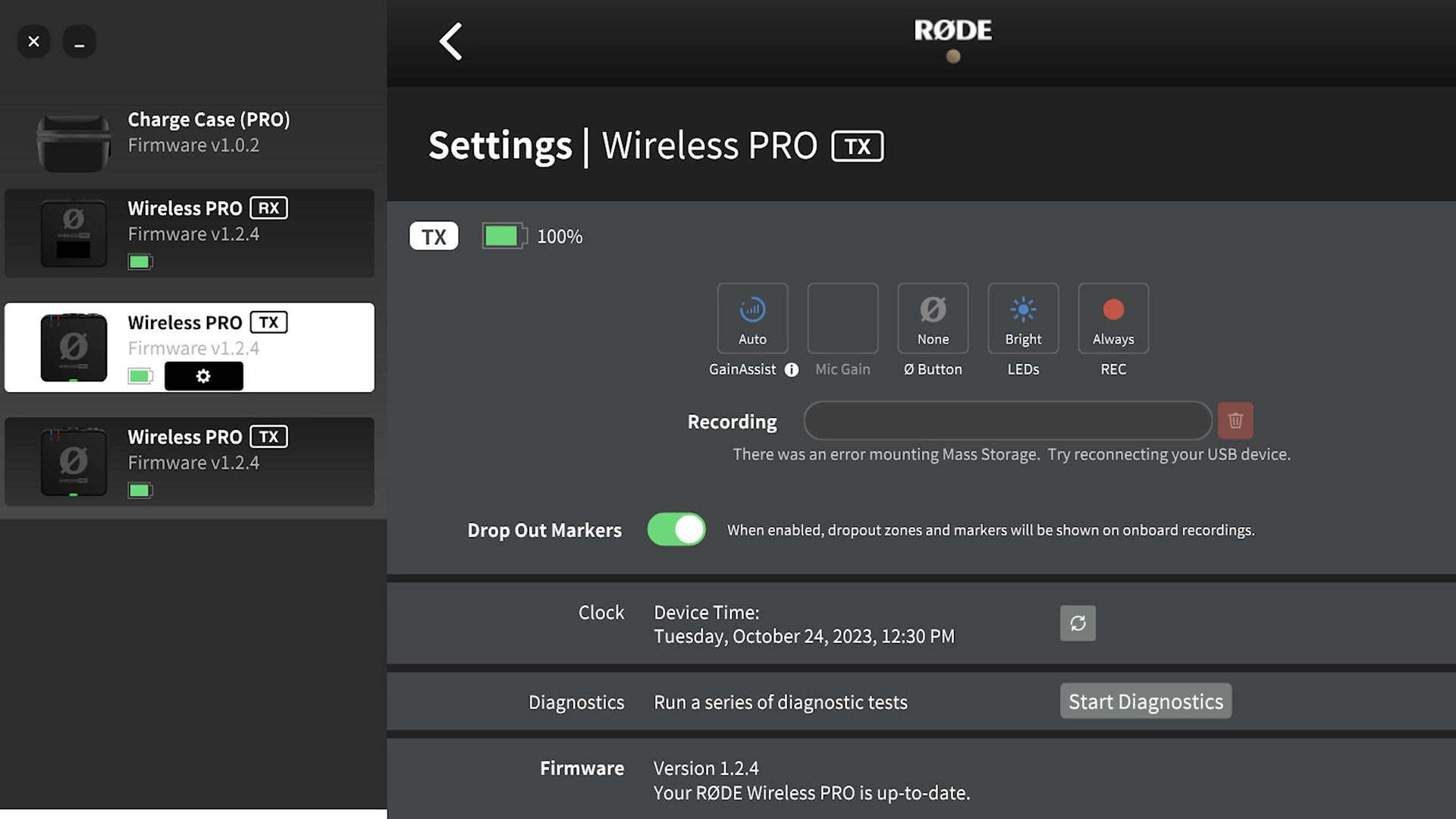Select the bottom Wireless PRO TX device
Viewport: 1456px width, 819px height.
pyautogui.click(x=190, y=462)
